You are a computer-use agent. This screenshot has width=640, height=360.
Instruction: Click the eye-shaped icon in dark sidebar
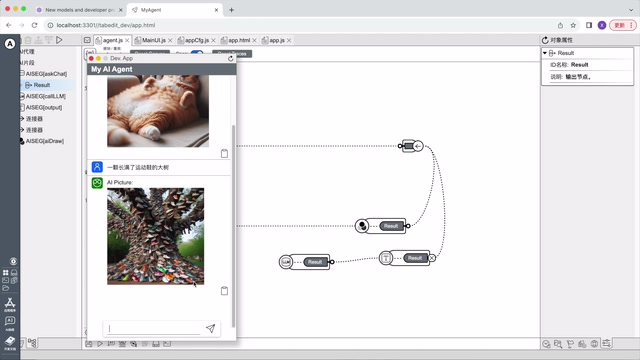coord(13,261)
